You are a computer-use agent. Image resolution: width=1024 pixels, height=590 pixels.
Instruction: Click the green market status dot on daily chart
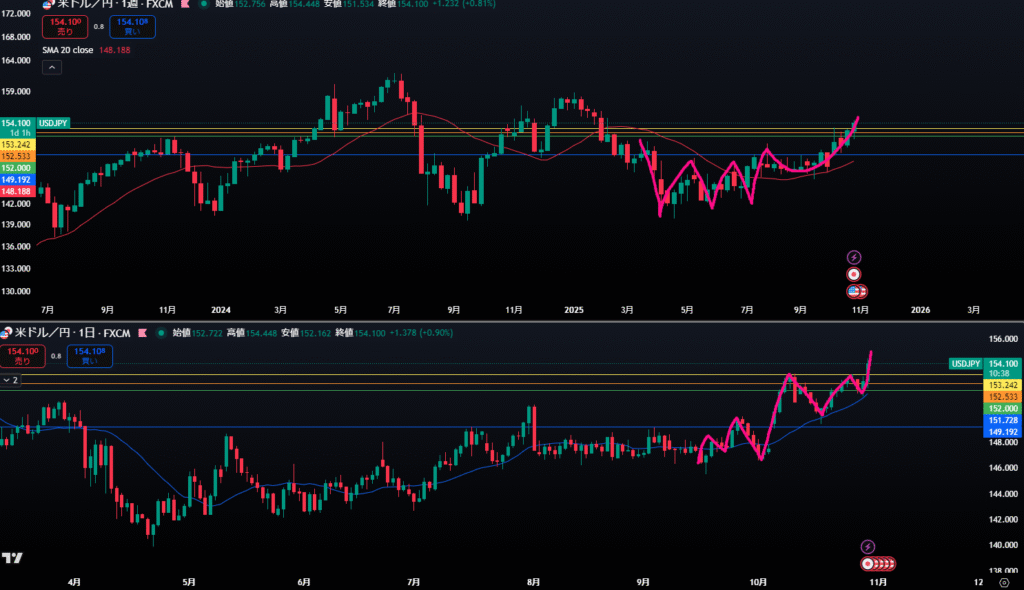(163, 332)
